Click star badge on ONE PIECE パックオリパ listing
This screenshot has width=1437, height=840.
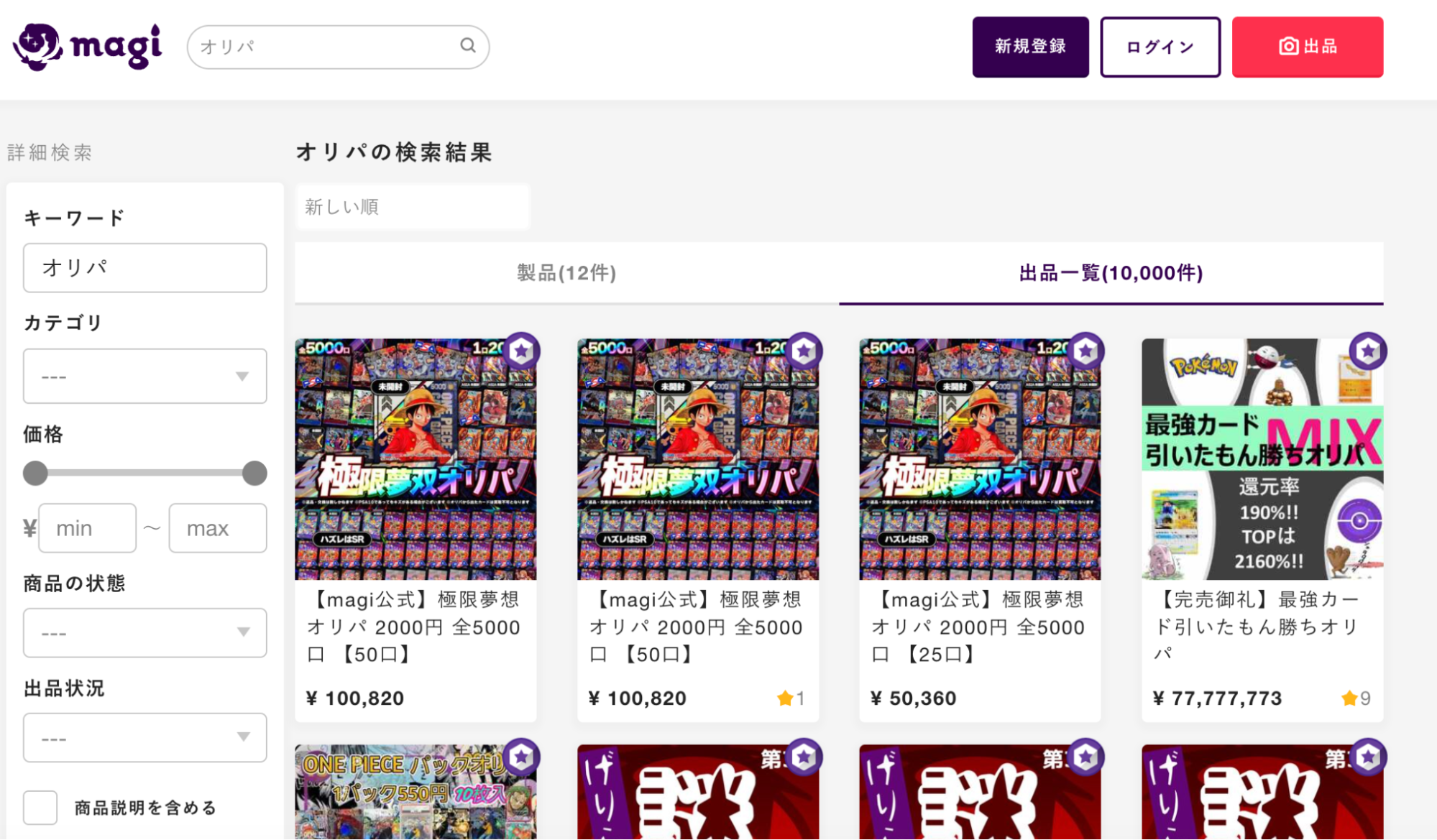(522, 757)
